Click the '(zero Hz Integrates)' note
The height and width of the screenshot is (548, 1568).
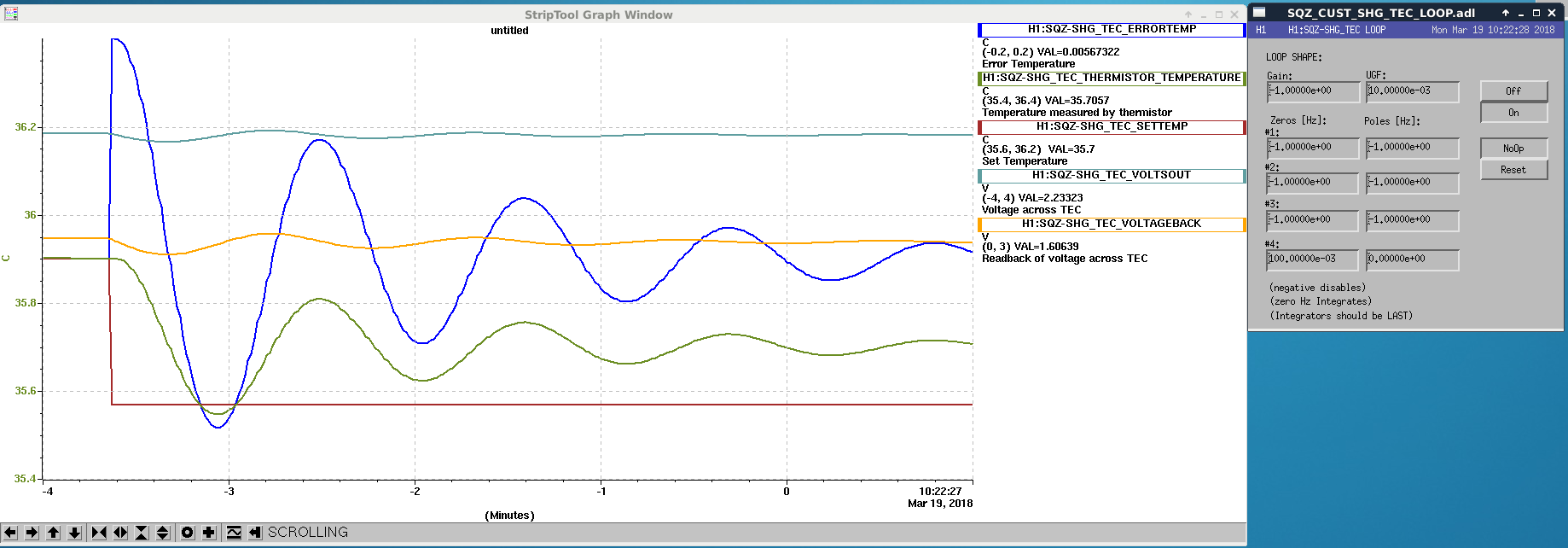coord(1321,301)
